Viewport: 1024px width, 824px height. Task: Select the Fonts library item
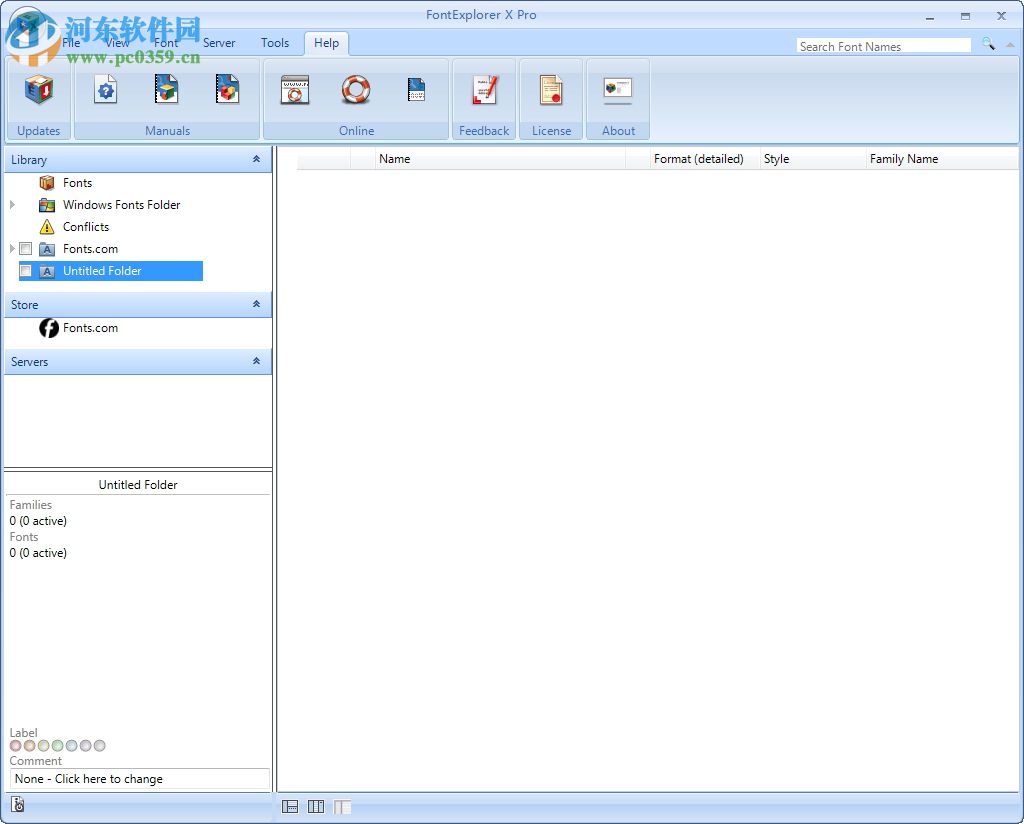tap(78, 183)
